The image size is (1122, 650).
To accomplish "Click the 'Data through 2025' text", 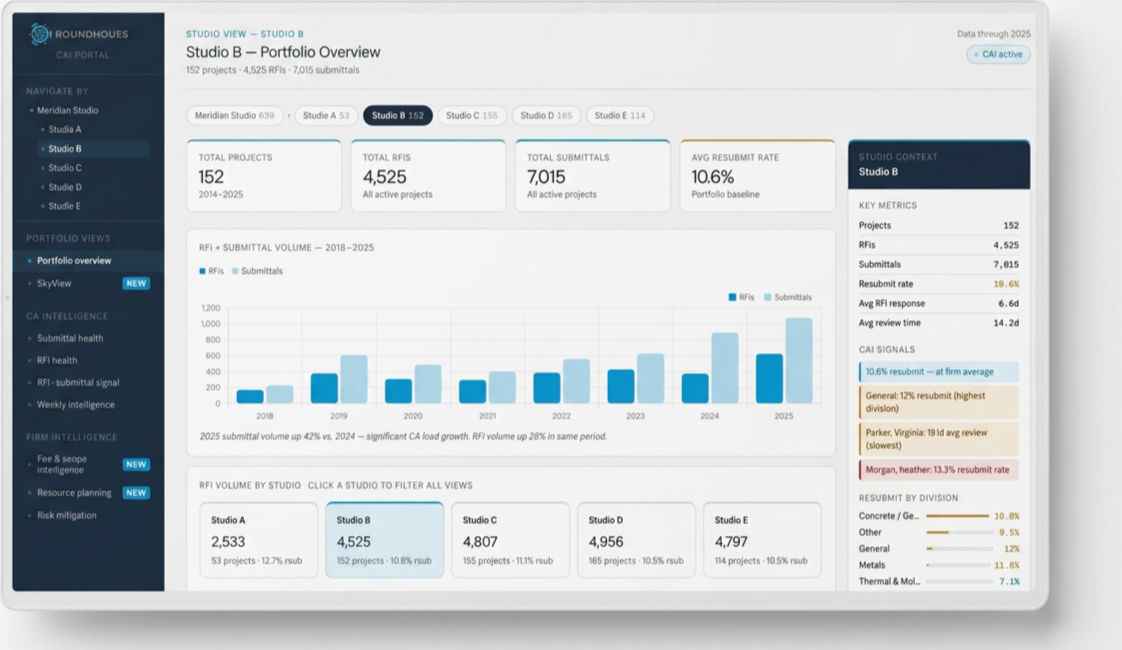I will coord(994,34).
